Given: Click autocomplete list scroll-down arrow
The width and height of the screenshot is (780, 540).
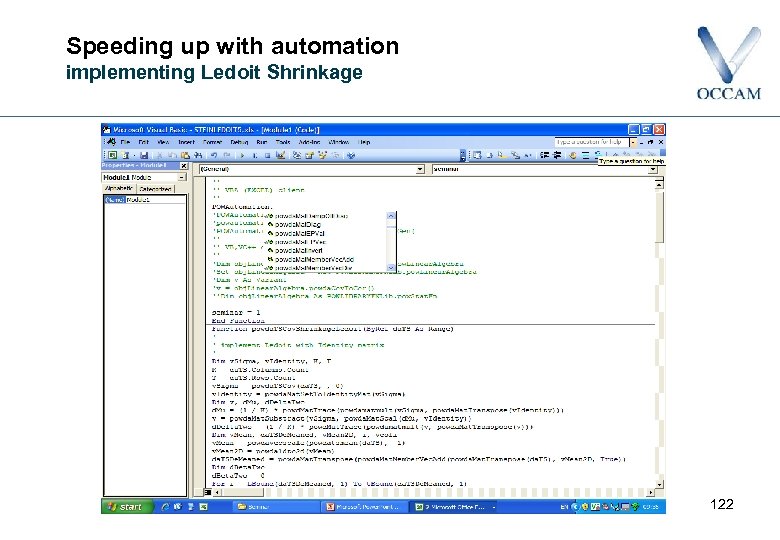Looking at the screenshot, I should [x=391, y=268].
